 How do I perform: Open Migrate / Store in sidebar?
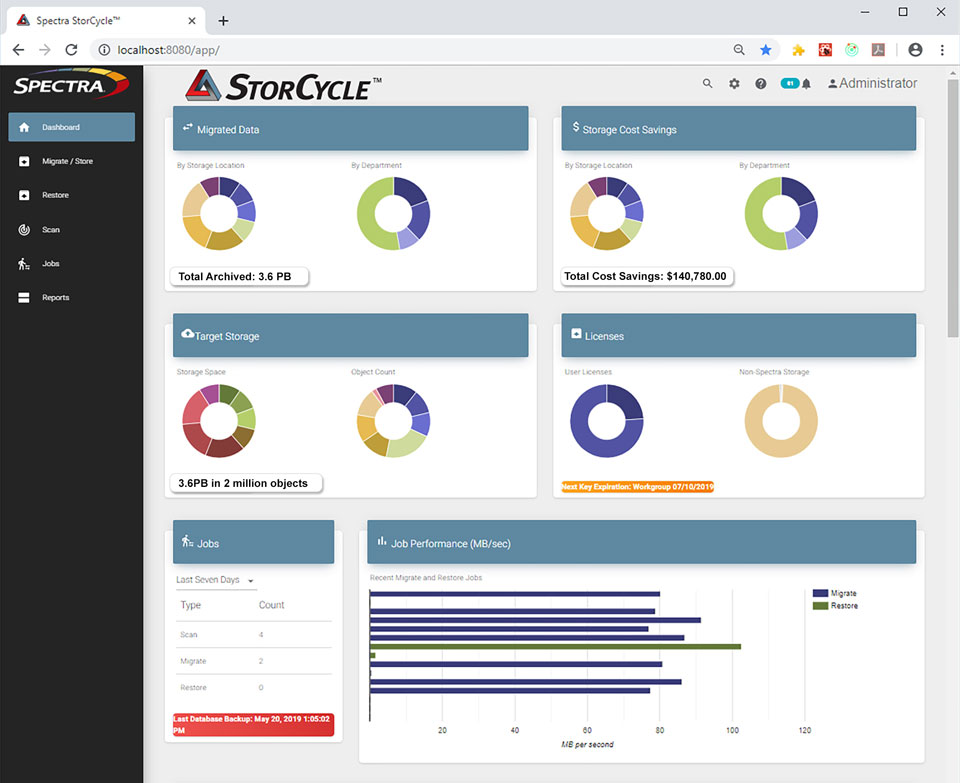tap(72, 161)
